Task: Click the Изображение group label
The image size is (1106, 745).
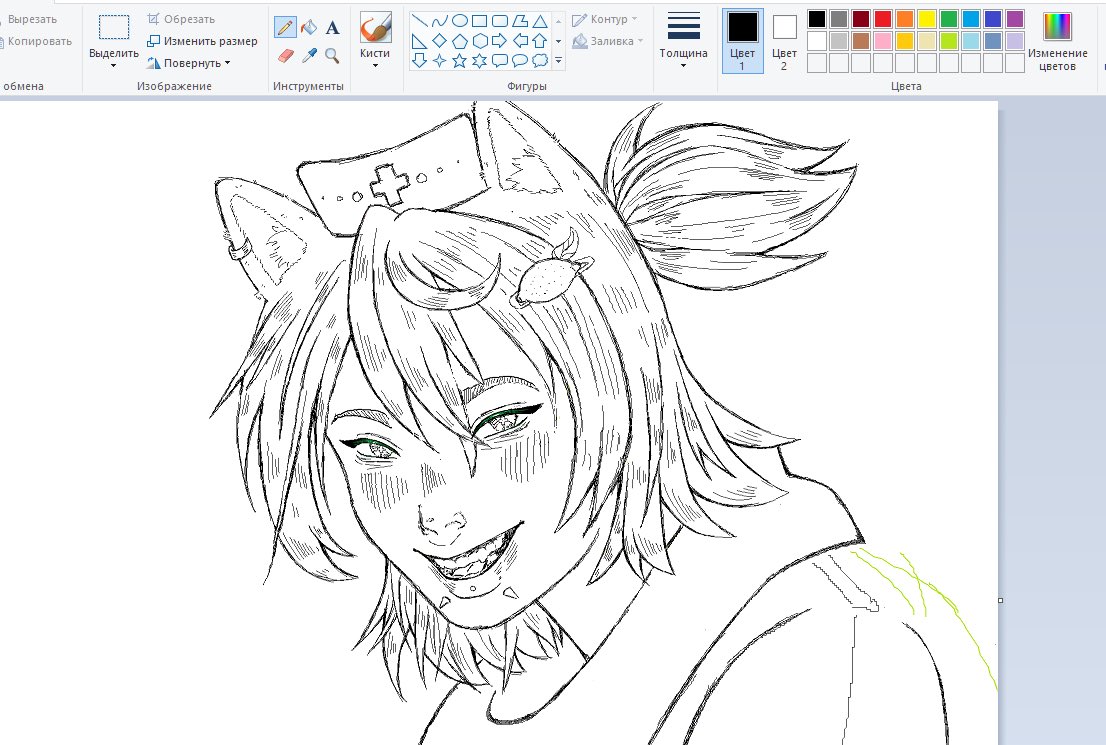Action: pos(174,86)
